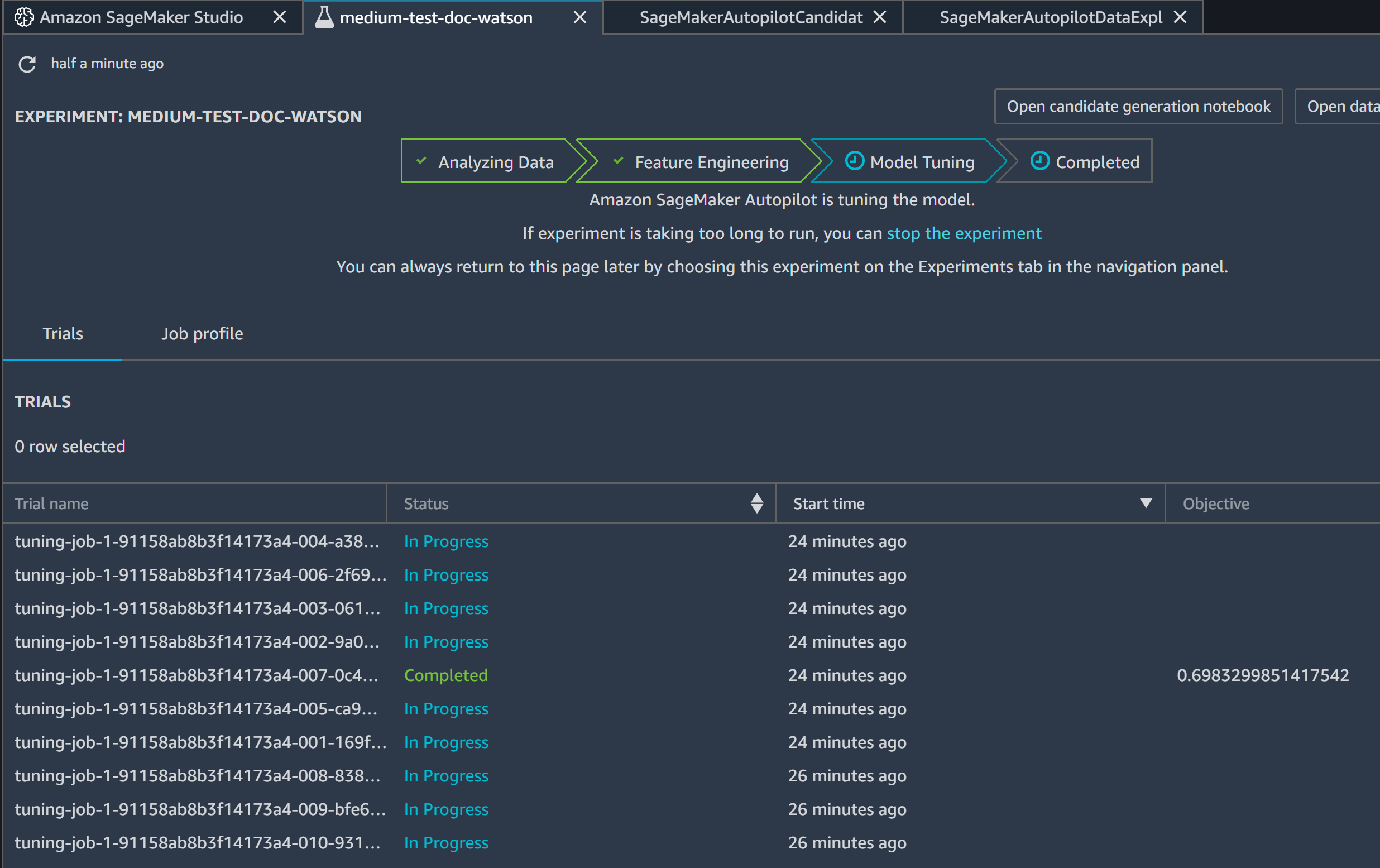Click the stop the experiment link
Screen dimensions: 1380x868
point(964,234)
